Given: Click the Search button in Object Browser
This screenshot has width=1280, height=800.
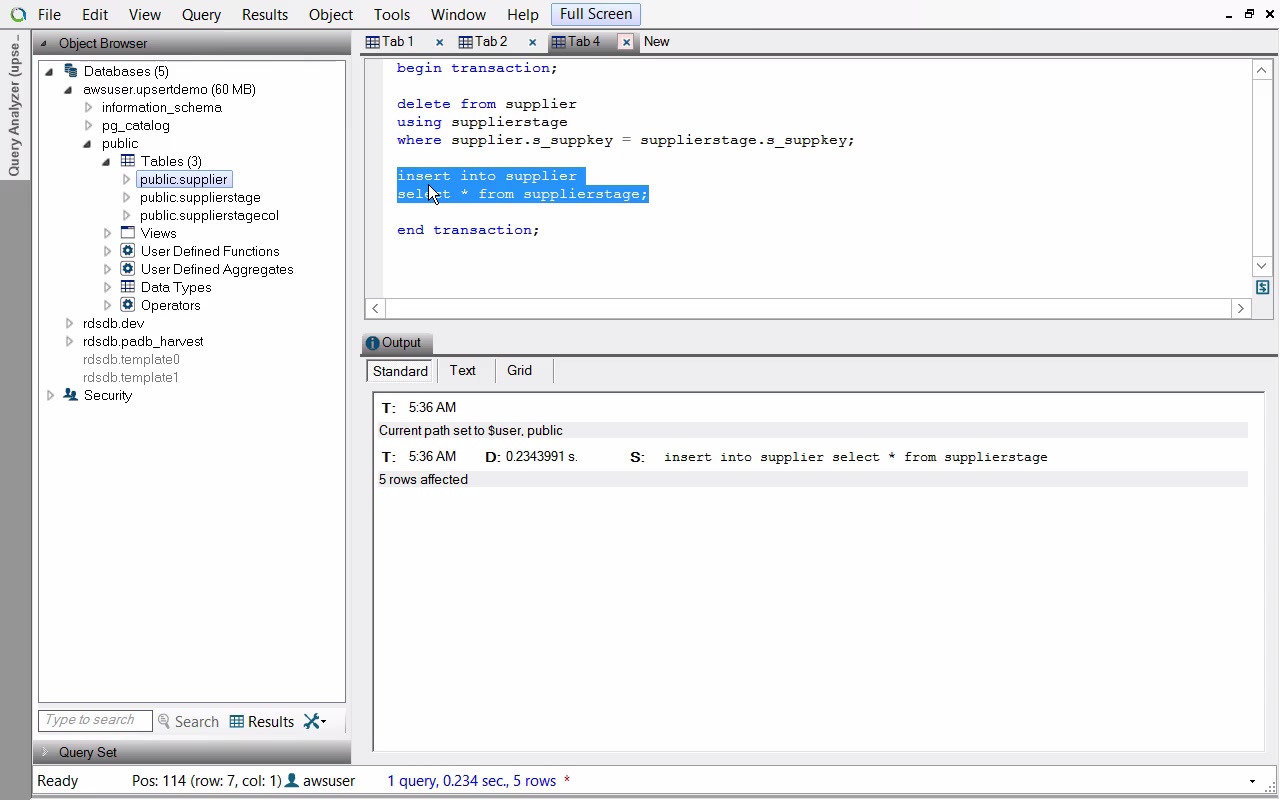Looking at the screenshot, I should [x=188, y=721].
